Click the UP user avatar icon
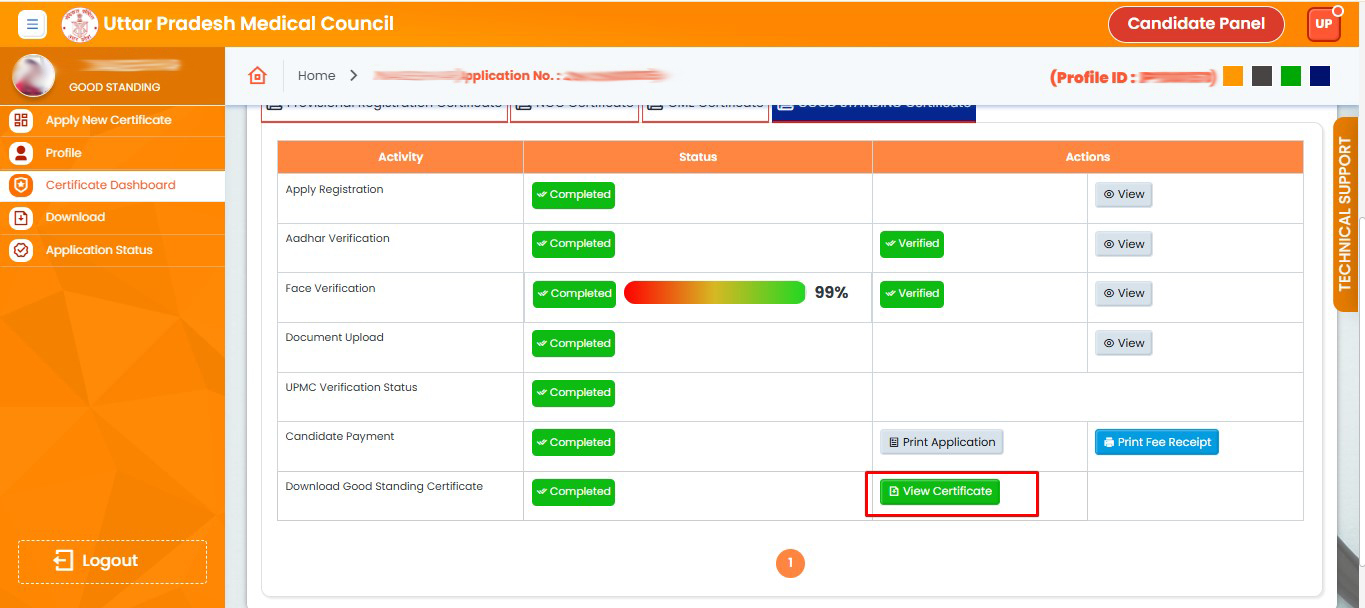This screenshot has height=608, width=1365. (1323, 24)
